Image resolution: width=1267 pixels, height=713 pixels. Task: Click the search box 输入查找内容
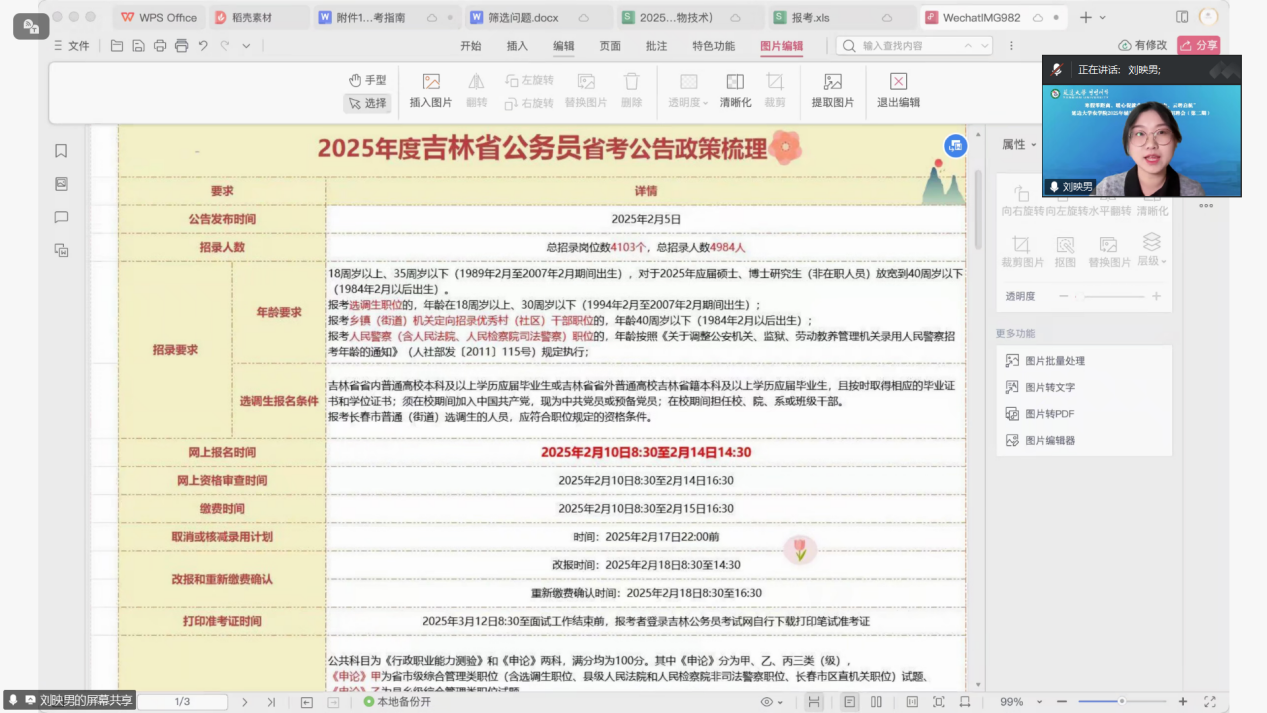coord(914,46)
